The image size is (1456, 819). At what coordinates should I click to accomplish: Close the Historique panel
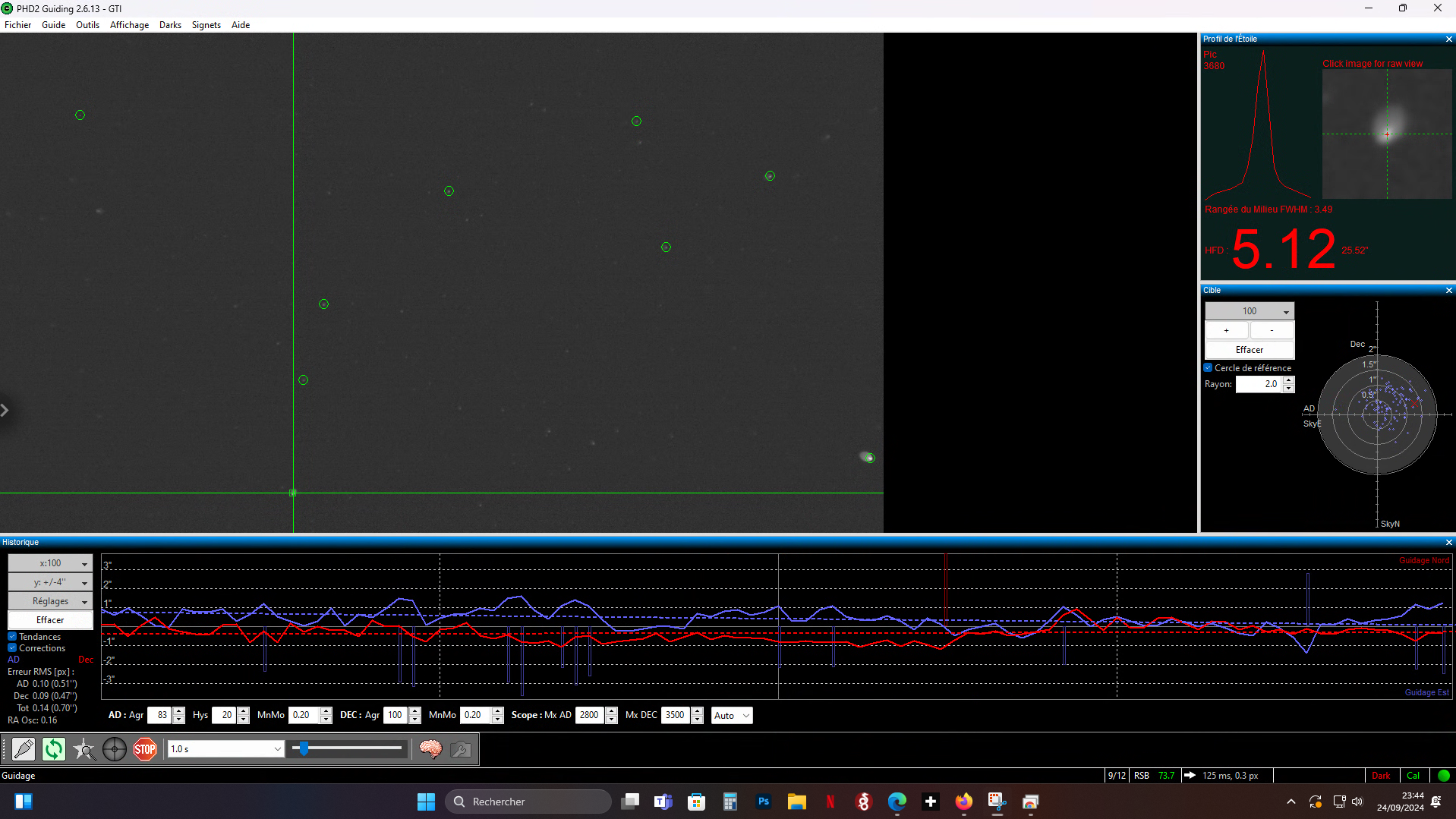click(1448, 543)
